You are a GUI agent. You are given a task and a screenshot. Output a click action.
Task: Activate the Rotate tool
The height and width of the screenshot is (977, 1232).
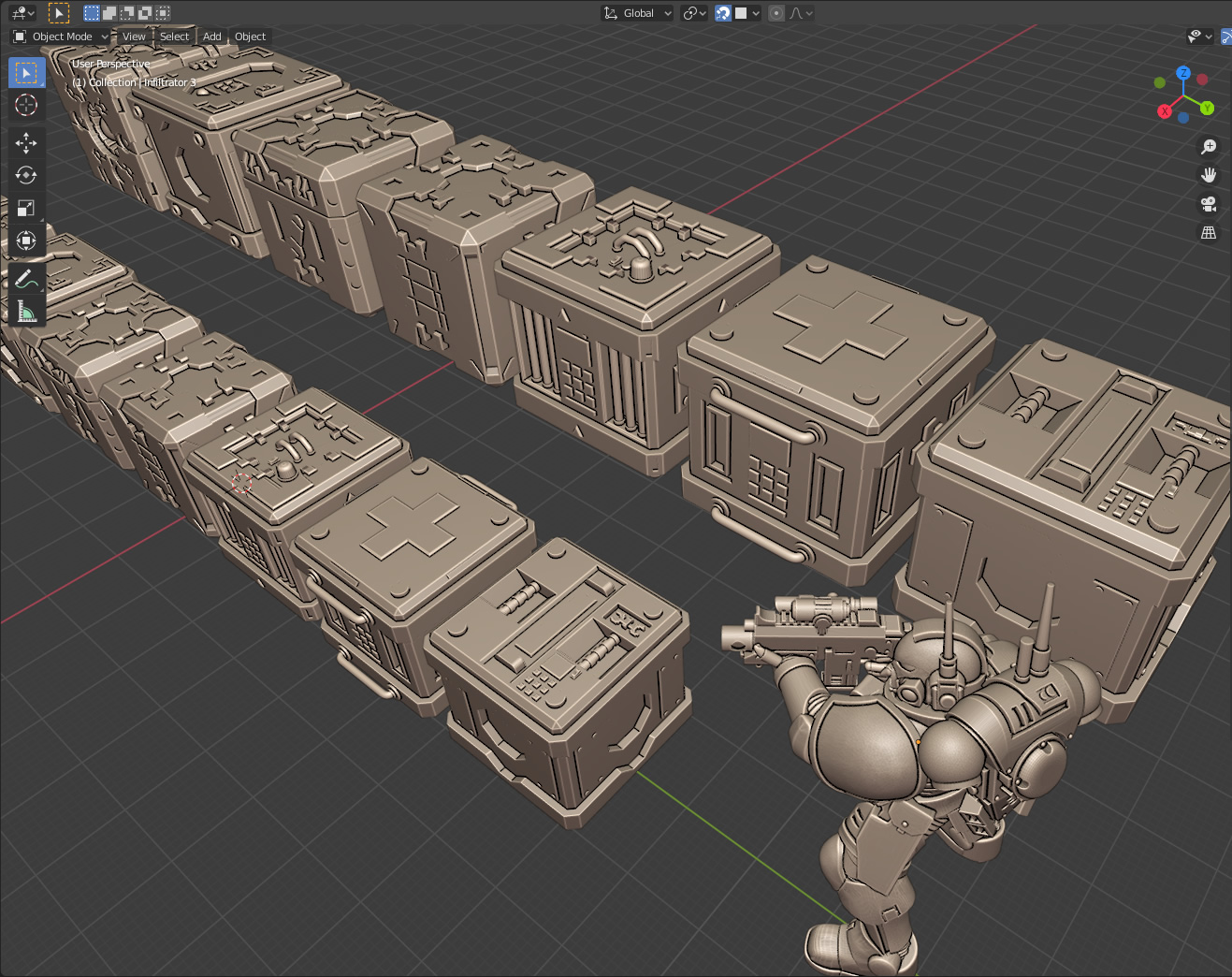(x=26, y=175)
